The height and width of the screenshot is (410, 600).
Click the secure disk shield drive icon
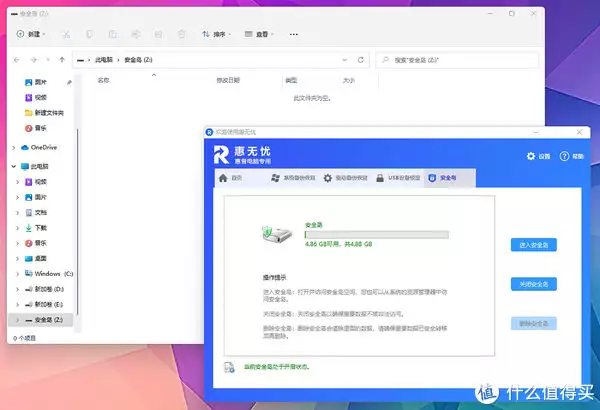(277, 234)
